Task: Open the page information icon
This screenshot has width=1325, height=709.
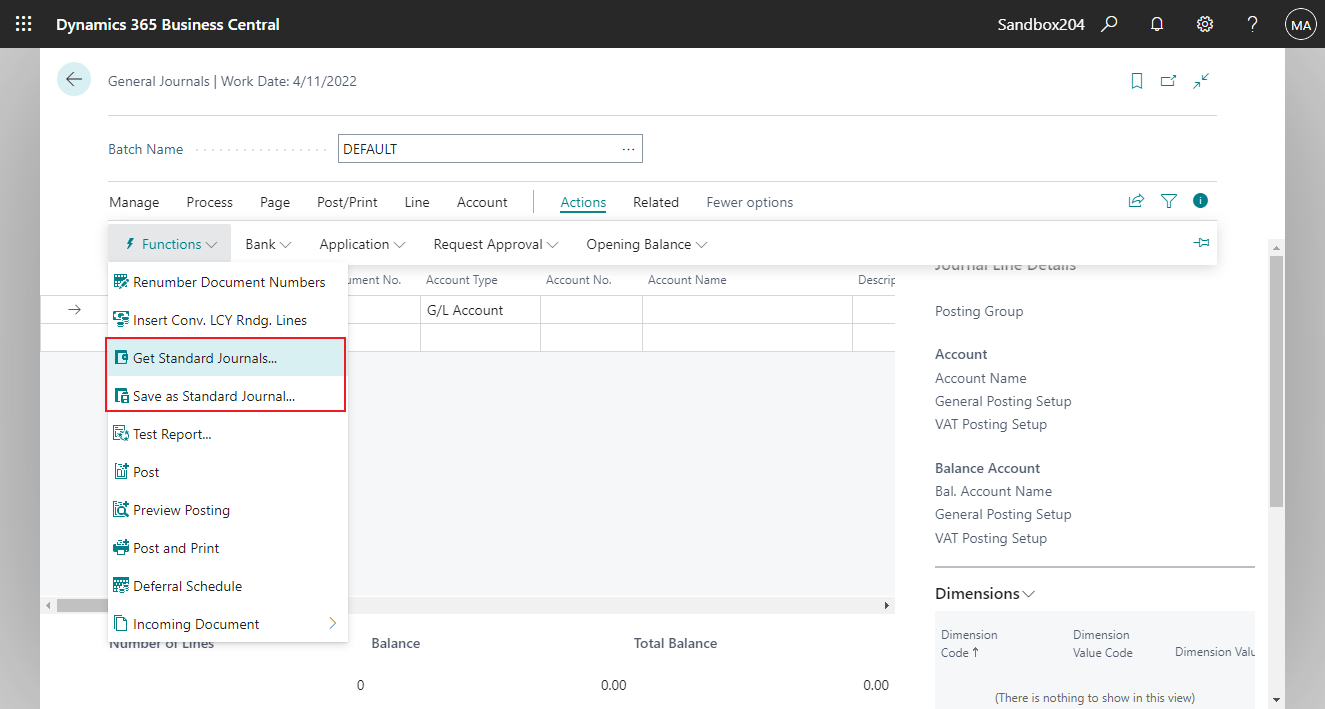Action: click(1200, 200)
